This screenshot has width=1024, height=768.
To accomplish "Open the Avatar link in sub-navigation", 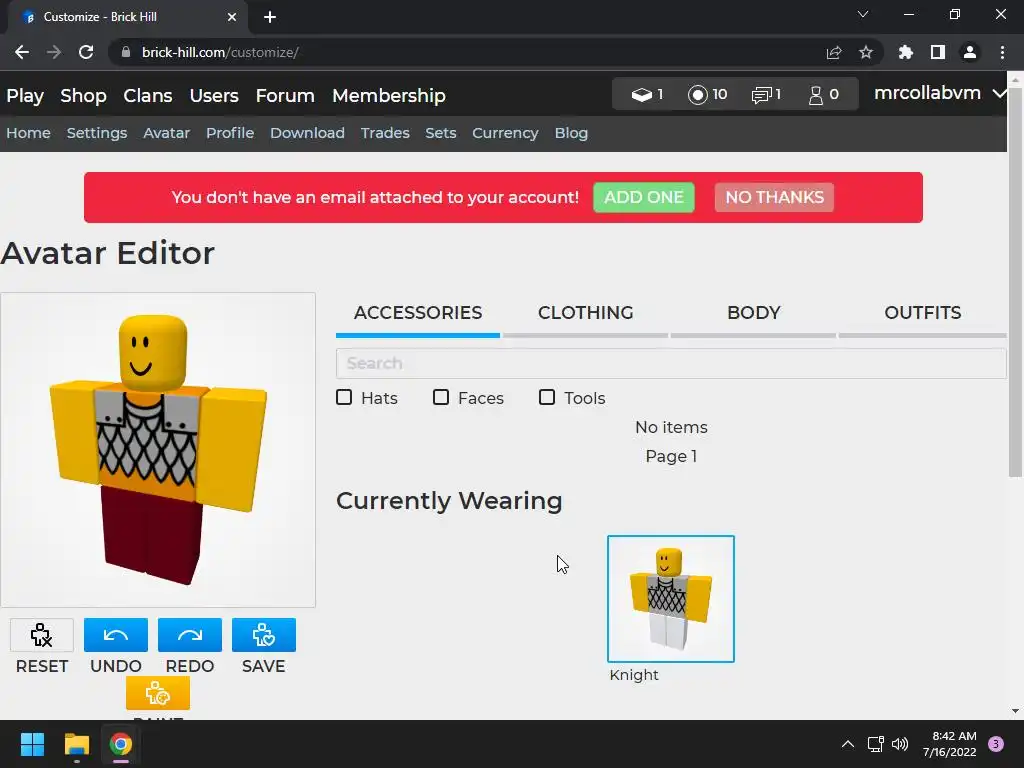I will click(167, 133).
